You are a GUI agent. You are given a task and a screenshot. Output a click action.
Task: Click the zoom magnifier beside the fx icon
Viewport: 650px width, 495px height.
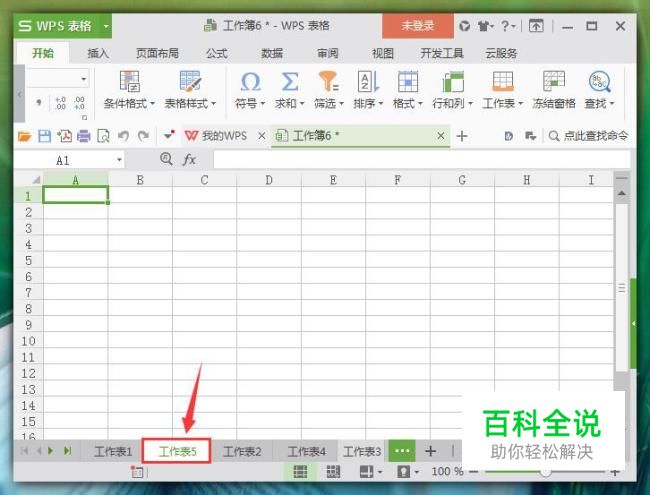coord(166,159)
